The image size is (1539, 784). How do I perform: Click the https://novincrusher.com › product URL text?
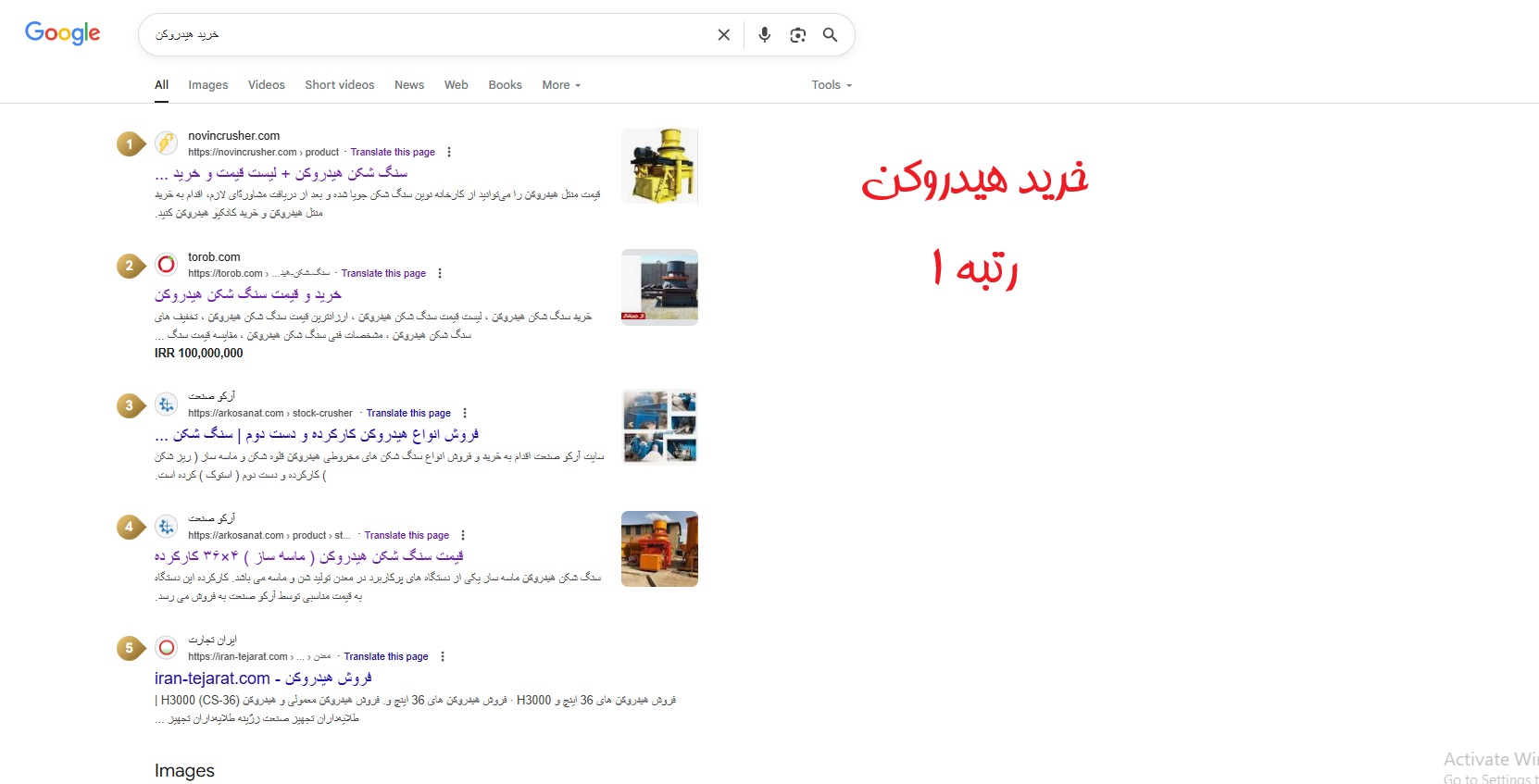coord(264,152)
